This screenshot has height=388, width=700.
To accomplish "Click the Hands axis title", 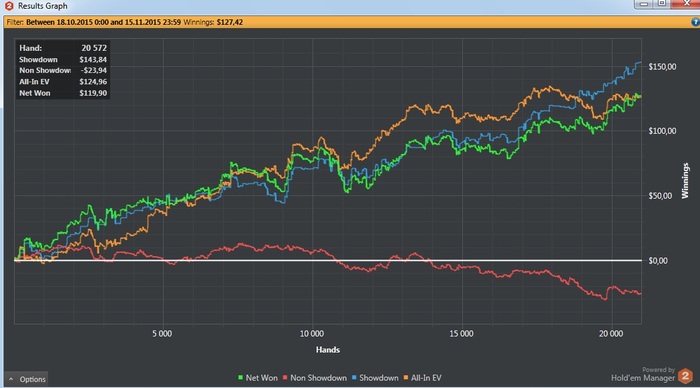I will pos(328,350).
